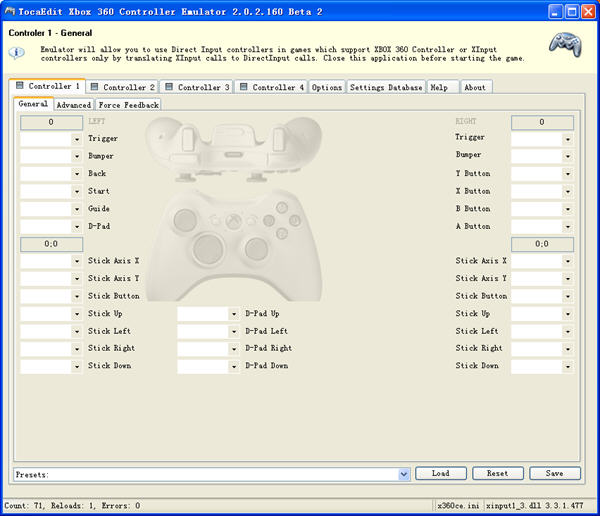Screen dimensions: 600x516
Task: Click the Load button
Action: (x=441, y=473)
